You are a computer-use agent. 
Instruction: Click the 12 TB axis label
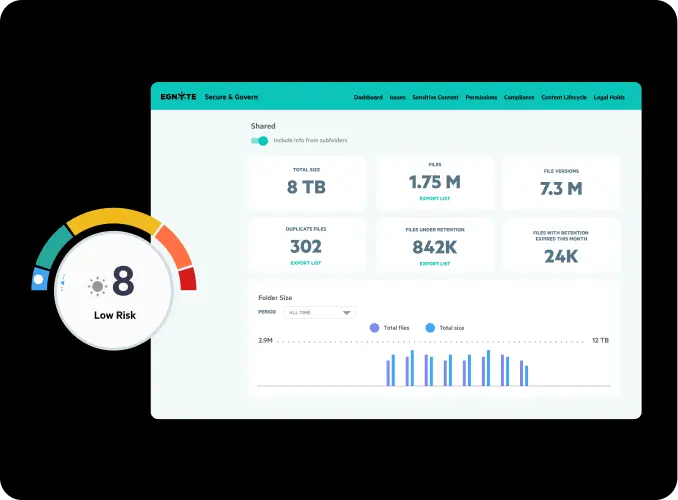600,340
